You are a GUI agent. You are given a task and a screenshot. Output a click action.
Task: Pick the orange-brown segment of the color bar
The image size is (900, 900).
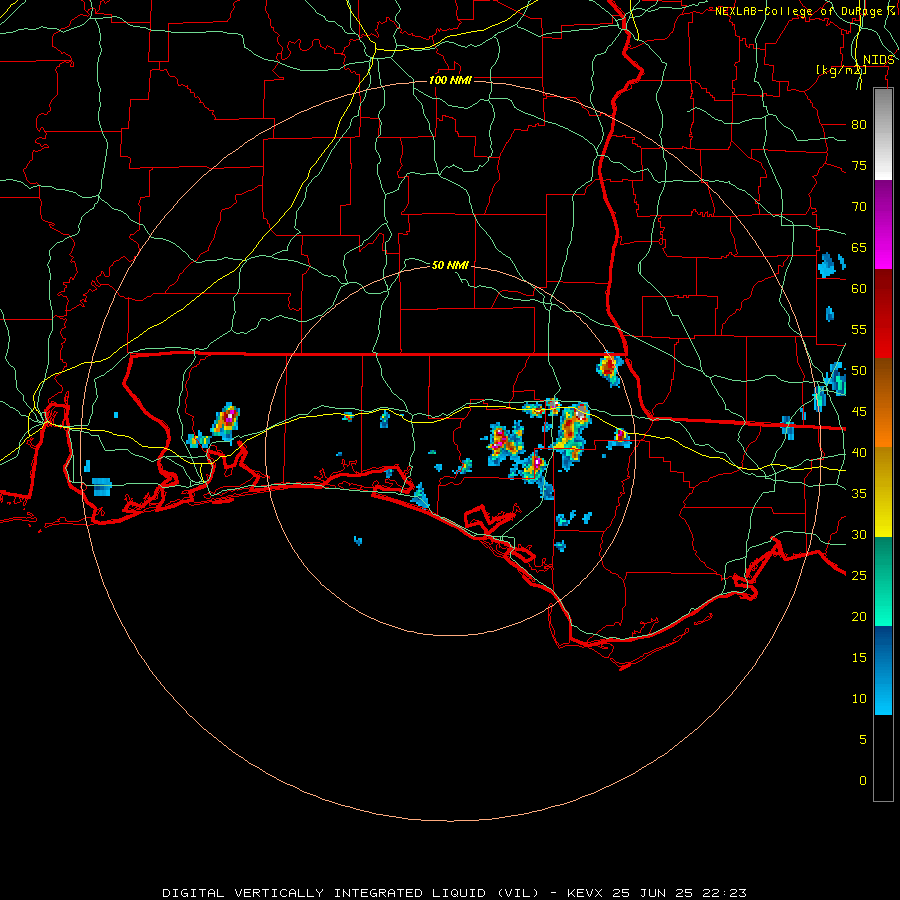point(883,403)
